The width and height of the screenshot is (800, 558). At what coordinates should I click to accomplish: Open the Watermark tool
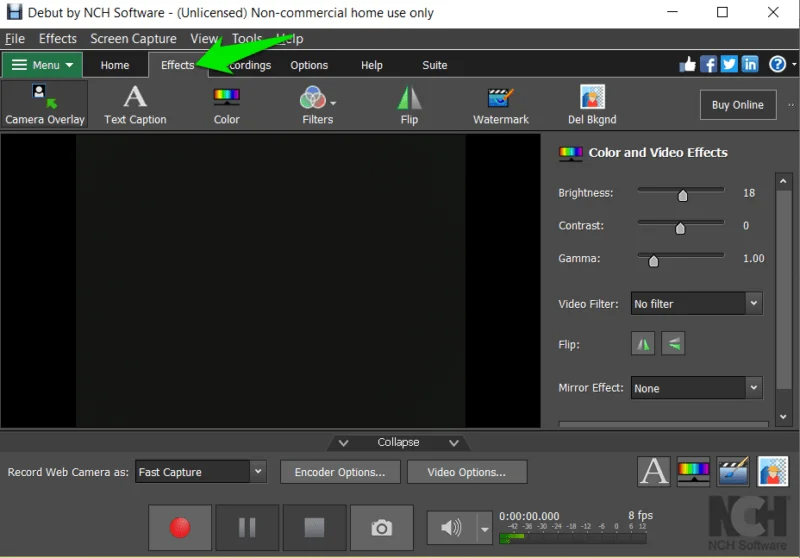click(501, 104)
